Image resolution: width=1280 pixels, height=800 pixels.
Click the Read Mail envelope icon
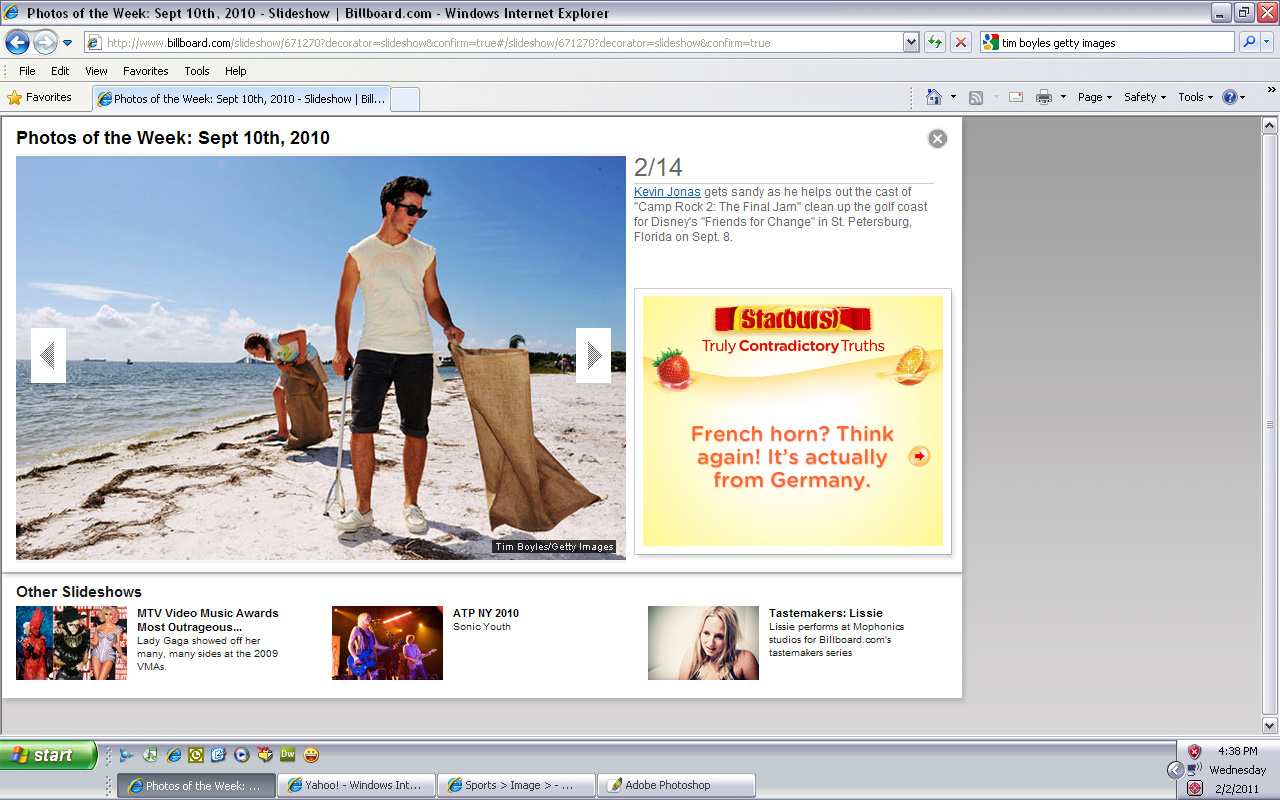tap(1016, 97)
